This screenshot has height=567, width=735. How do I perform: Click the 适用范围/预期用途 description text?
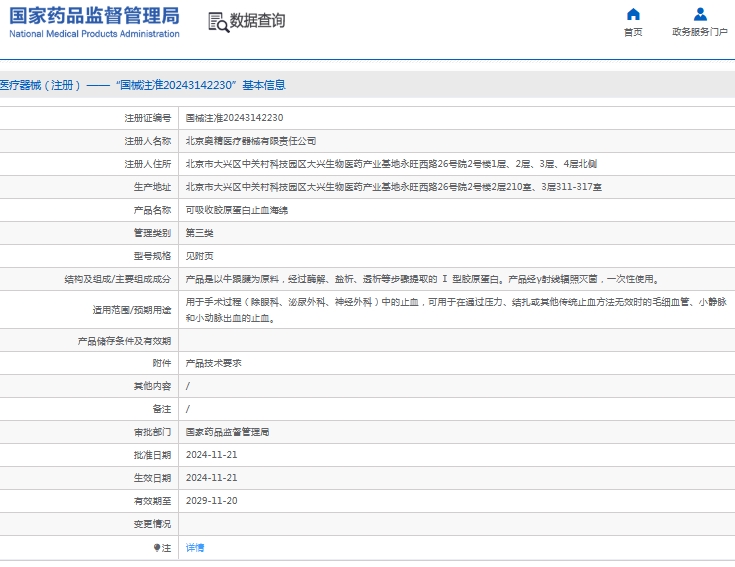click(456, 310)
